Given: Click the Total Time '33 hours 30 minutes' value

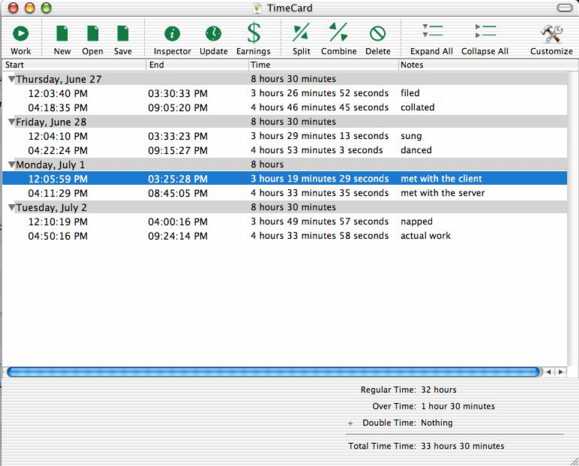Looking at the screenshot, I should [x=462, y=446].
